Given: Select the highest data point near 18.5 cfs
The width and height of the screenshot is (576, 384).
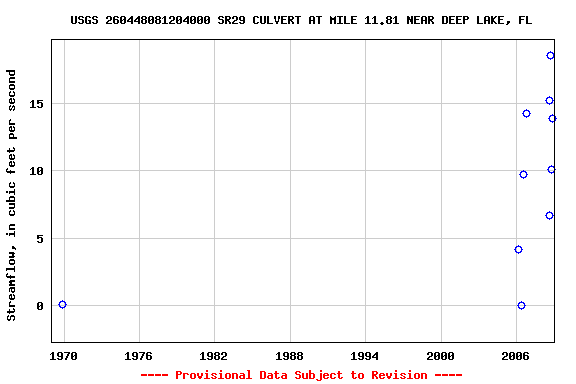Looking at the screenshot, I should [x=550, y=55].
